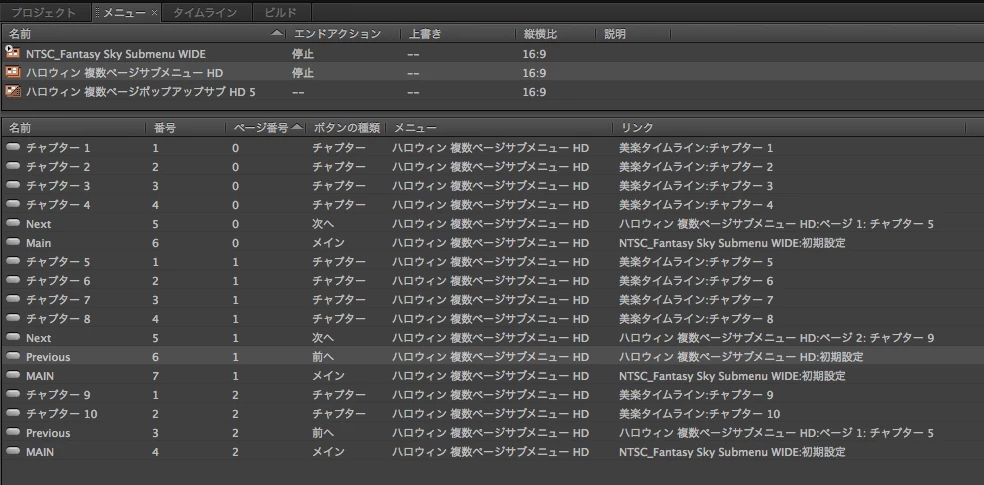The image size is (984, 485).
Task: Switch to the ビルド tab
Action: [x=281, y=12]
